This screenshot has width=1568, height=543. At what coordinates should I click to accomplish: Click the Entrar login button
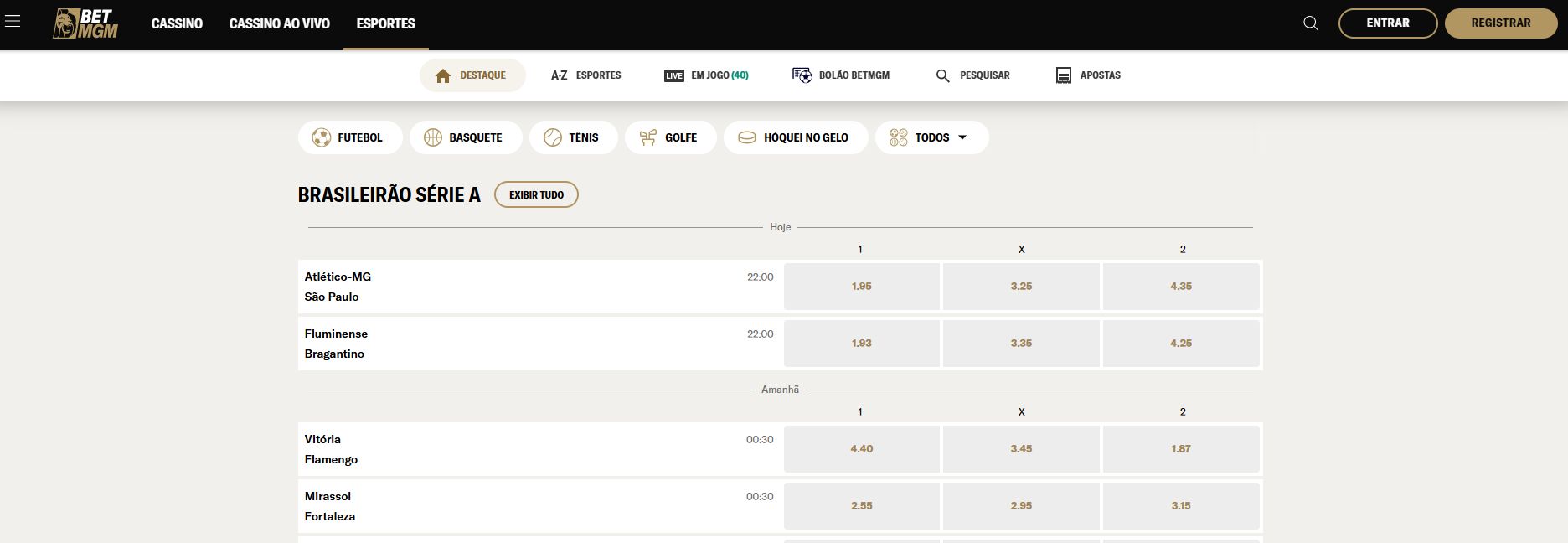click(x=1388, y=23)
